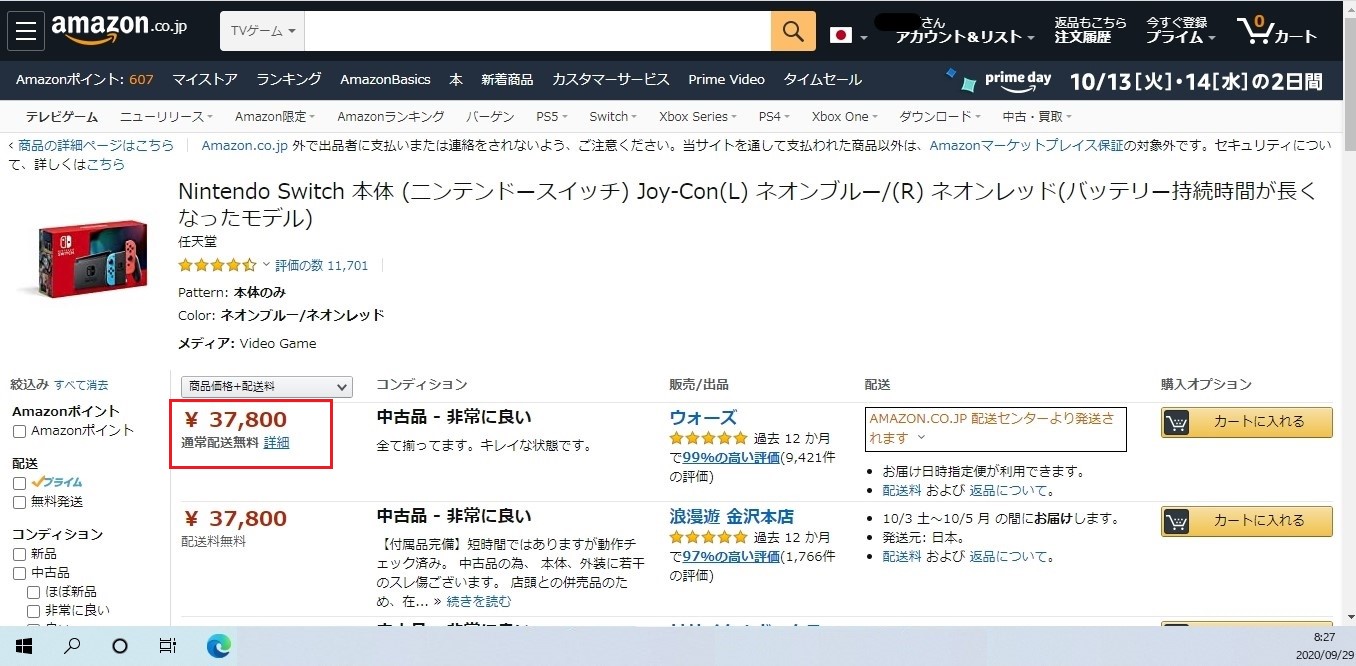The image size is (1356, 666).
Task: Click the Windows Start button
Action: [x=24, y=646]
